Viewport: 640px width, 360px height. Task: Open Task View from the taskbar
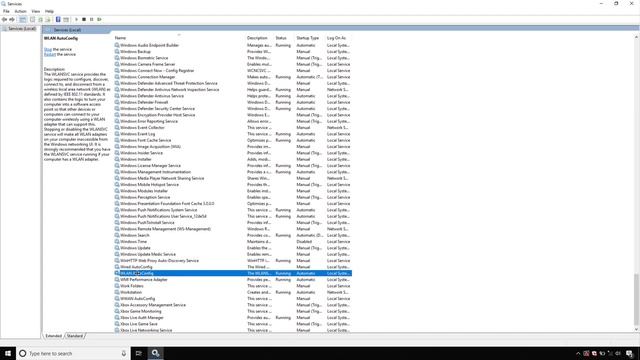click(x=139, y=353)
